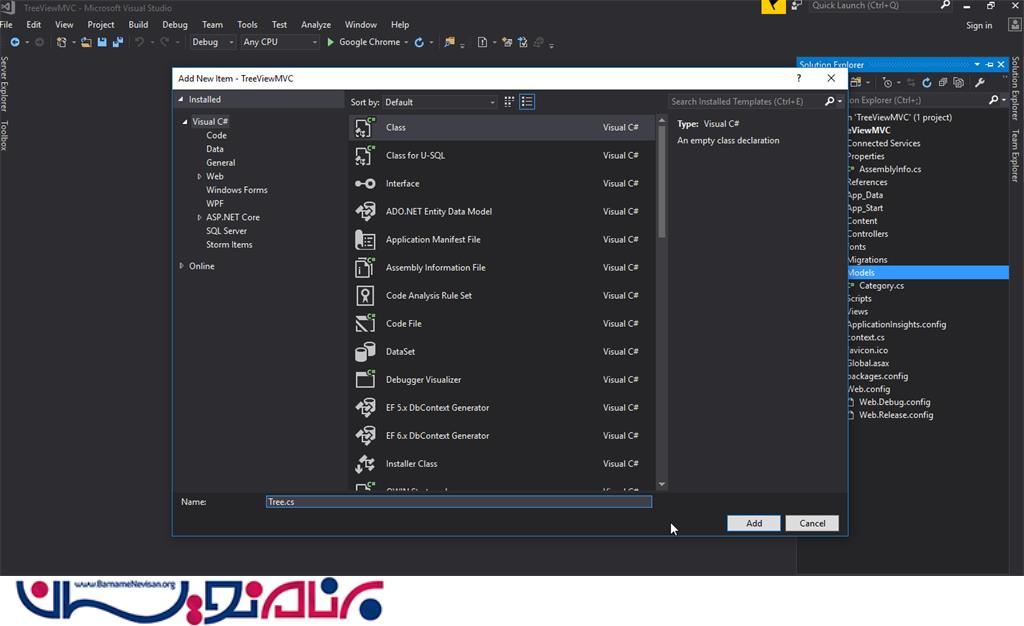This screenshot has width=1024, height=626.
Task: Expand the ASP.NET Core node arrow
Action: (x=199, y=217)
